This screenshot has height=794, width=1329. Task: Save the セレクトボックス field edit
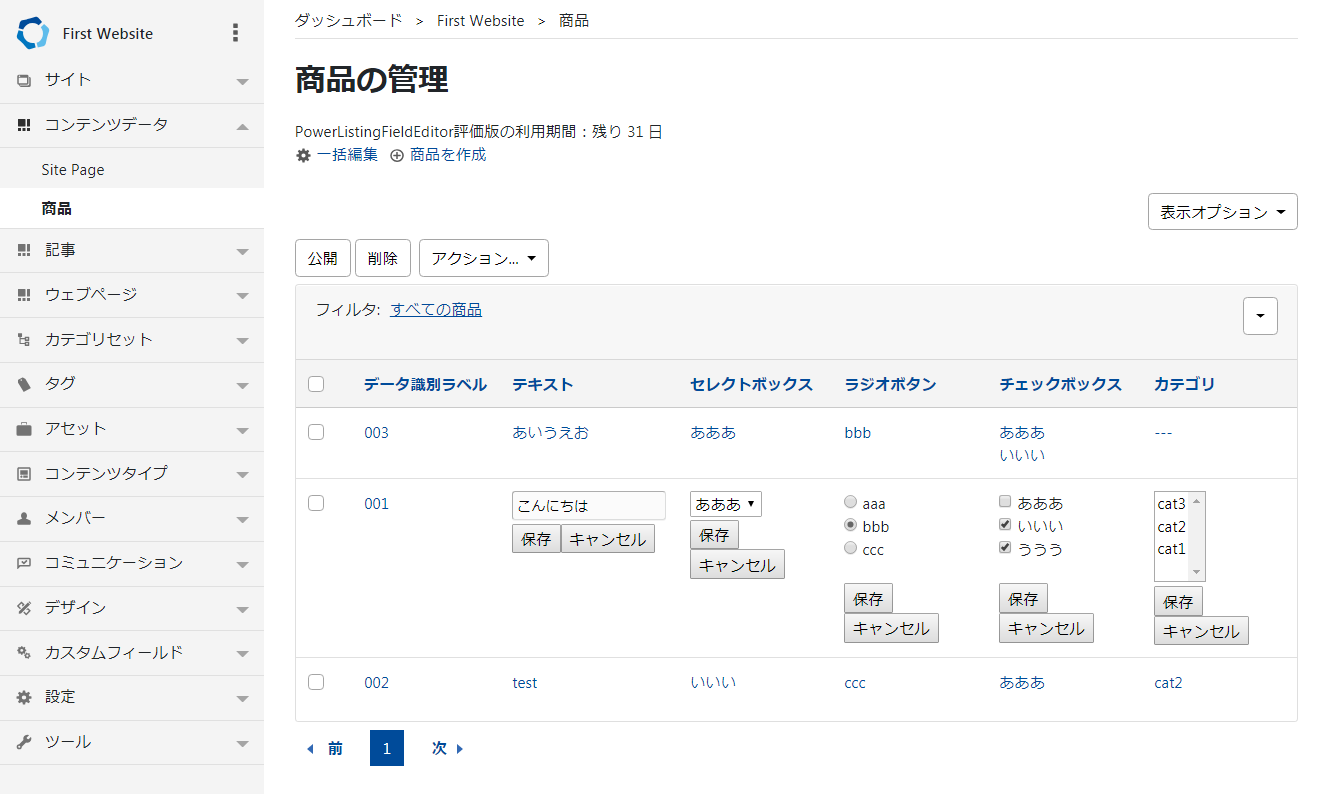coord(714,535)
